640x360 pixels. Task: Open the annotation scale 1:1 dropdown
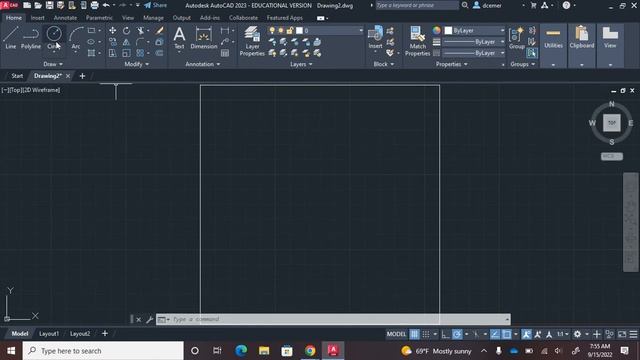click(x=563, y=334)
